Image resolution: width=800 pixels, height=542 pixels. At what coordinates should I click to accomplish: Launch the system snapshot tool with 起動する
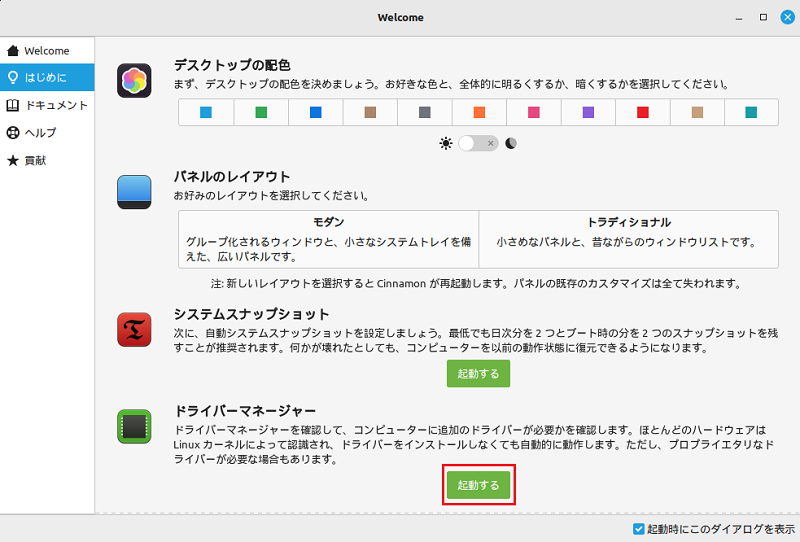click(x=478, y=374)
